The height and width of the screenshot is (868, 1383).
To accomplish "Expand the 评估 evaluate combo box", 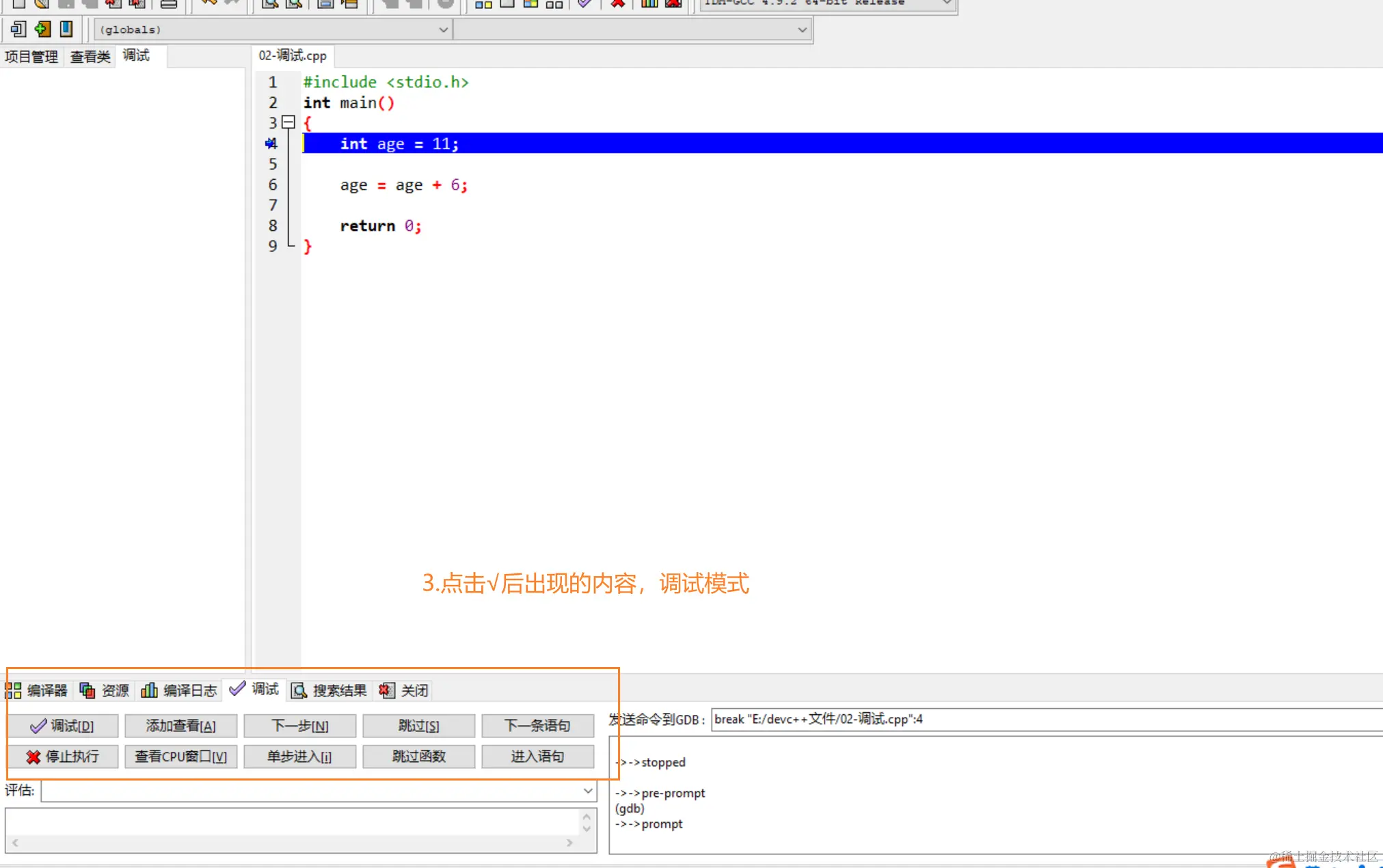I will (x=587, y=791).
